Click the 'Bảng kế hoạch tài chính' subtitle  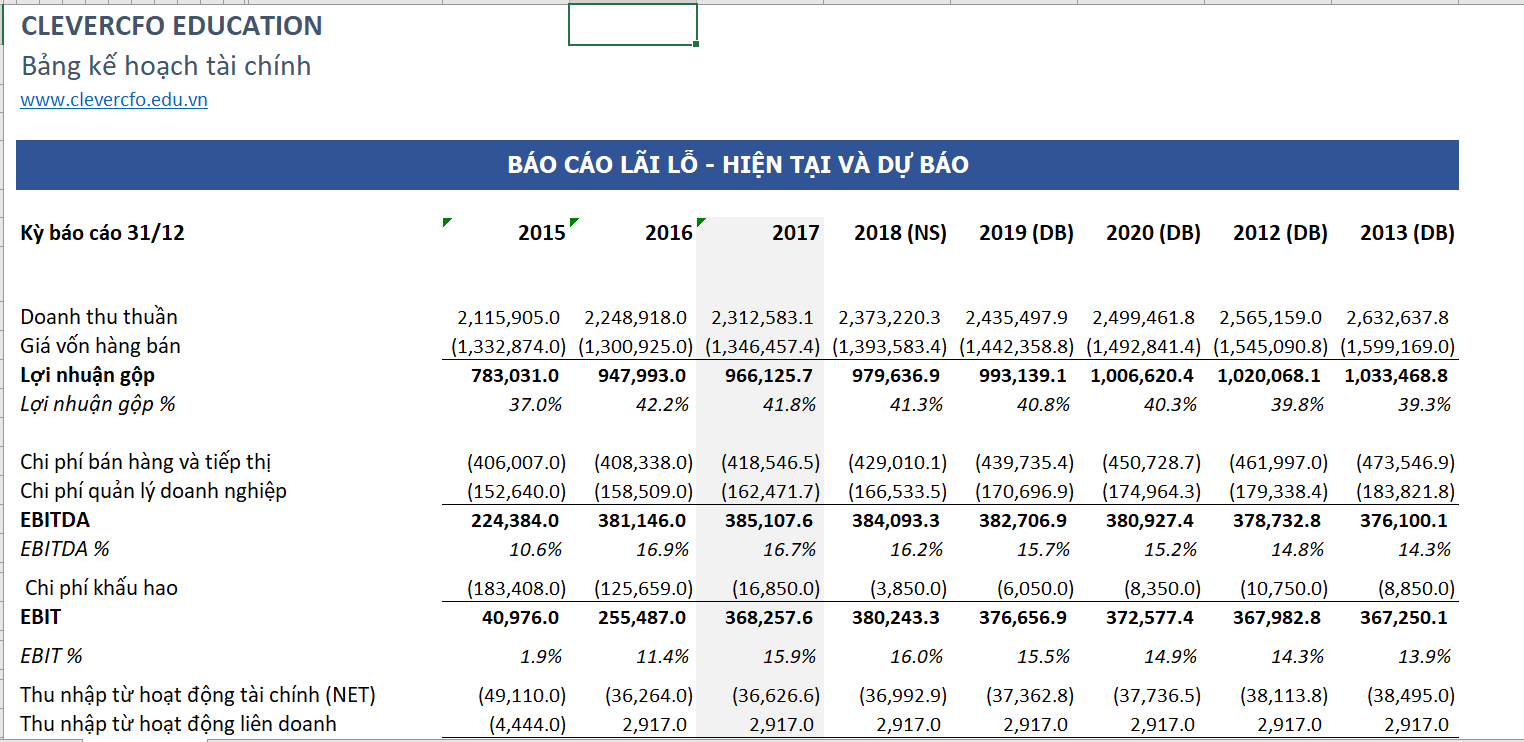pyautogui.click(x=166, y=66)
